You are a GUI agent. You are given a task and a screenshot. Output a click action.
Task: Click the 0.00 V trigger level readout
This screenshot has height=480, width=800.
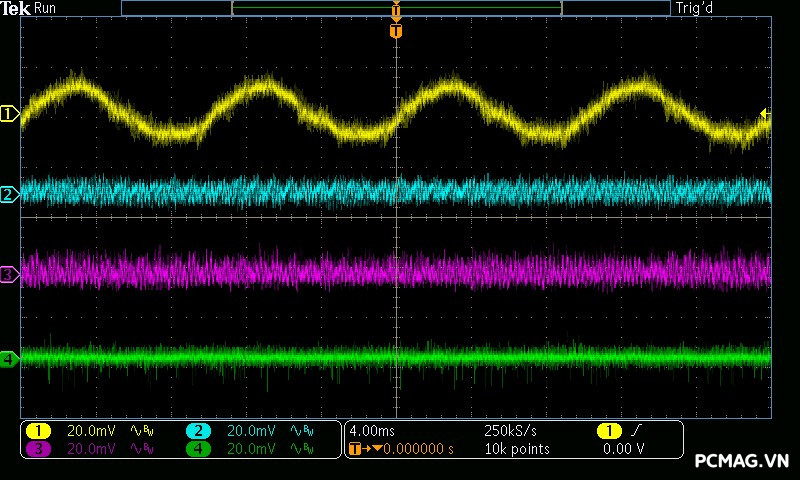point(623,449)
